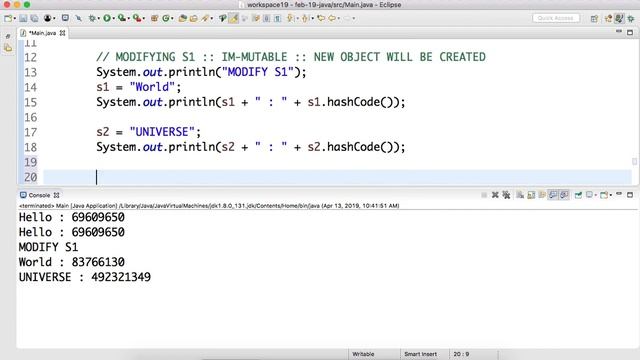640x360 pixels.
Task: Run the program with green play button
Action: tap(107, 18)
